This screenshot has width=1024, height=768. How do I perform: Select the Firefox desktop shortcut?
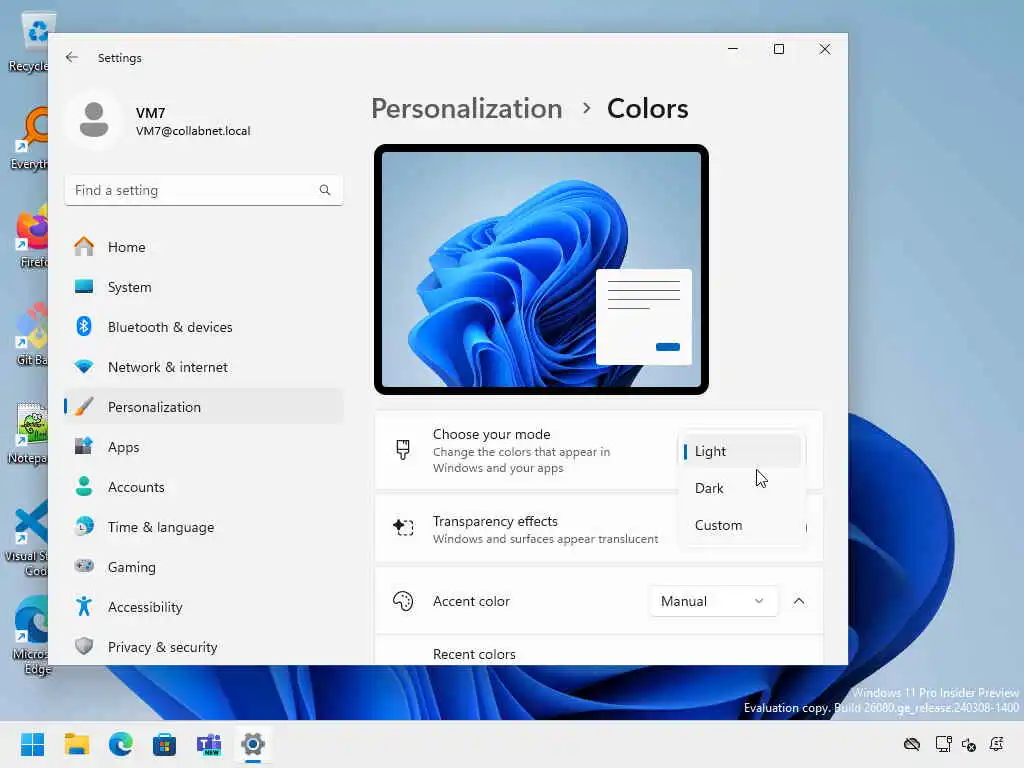(29, 238)
